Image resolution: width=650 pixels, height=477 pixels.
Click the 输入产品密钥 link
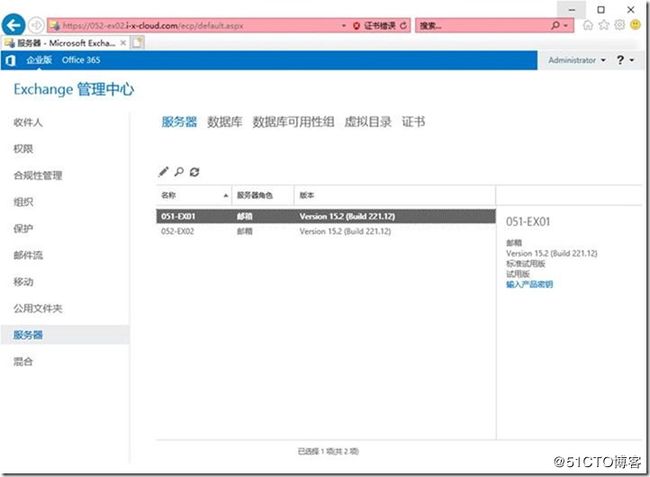[529, 284]
